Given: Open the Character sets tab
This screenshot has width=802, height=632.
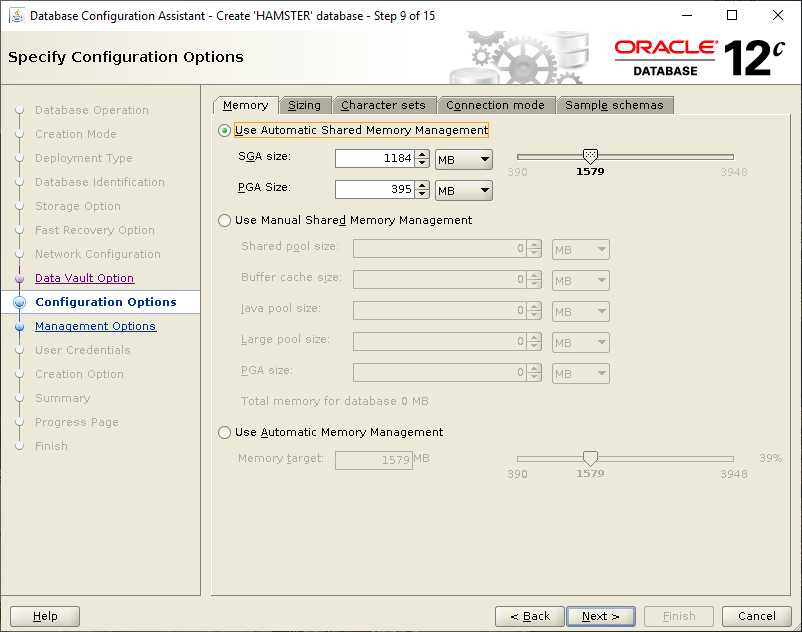Looking at the screenshot, I should [384, 105].
